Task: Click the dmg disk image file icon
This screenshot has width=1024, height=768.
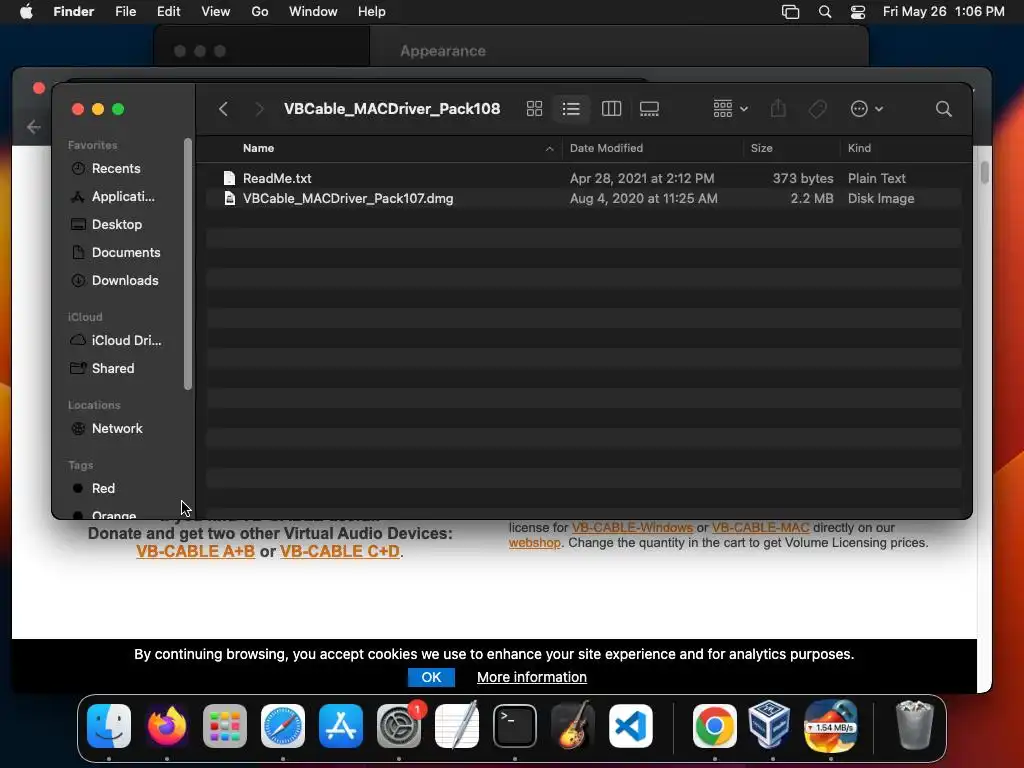Action: coord(229,199)
